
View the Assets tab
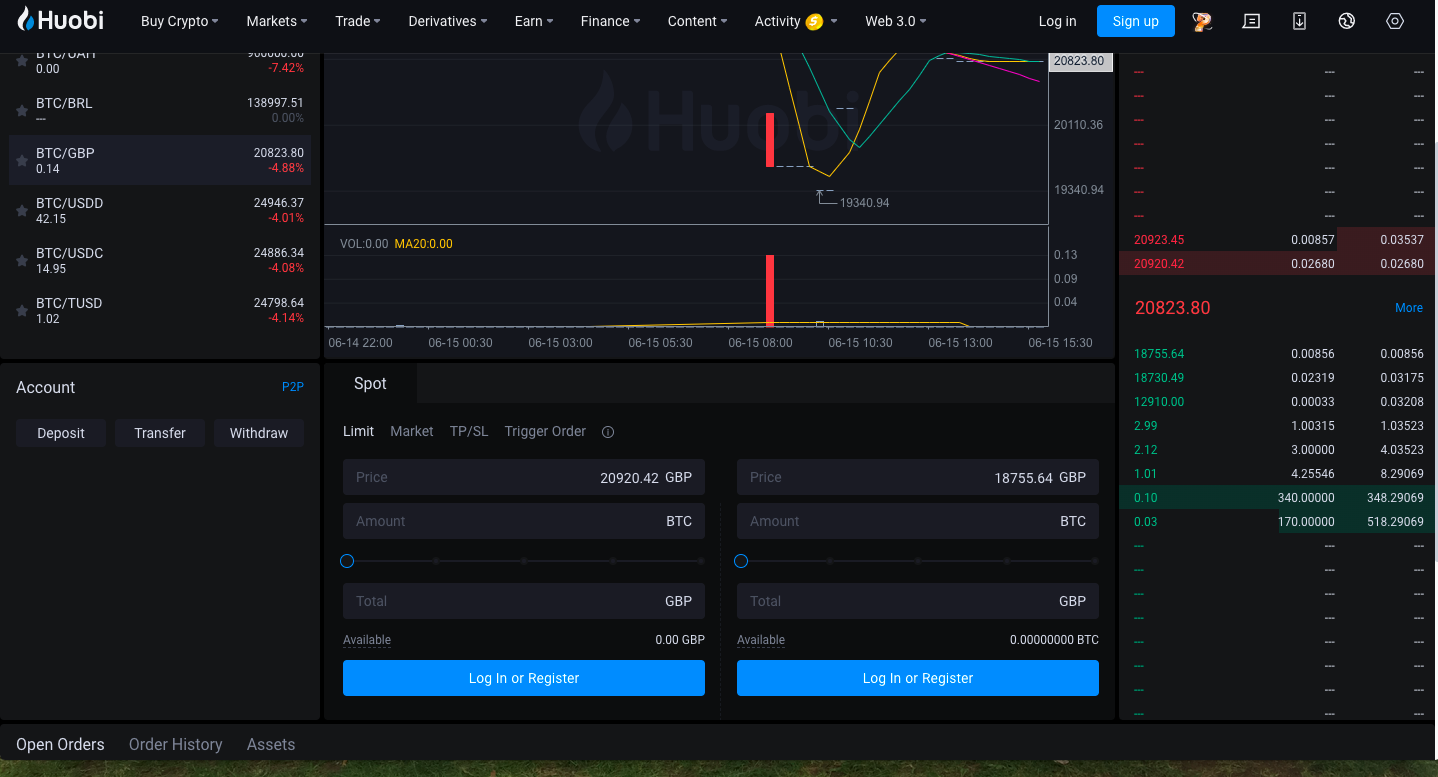(x=271, y=745)
